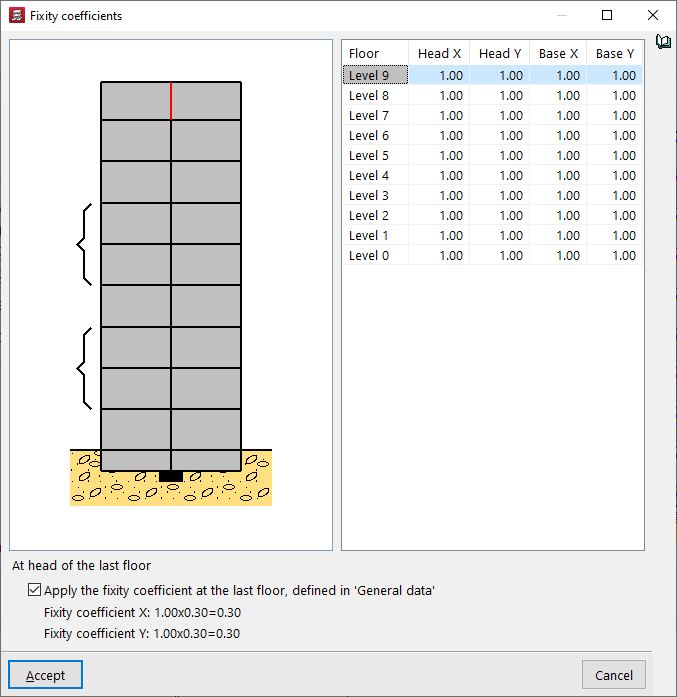Select the Head Y column header
Screen dimensions: 677x697
point(499,53)
